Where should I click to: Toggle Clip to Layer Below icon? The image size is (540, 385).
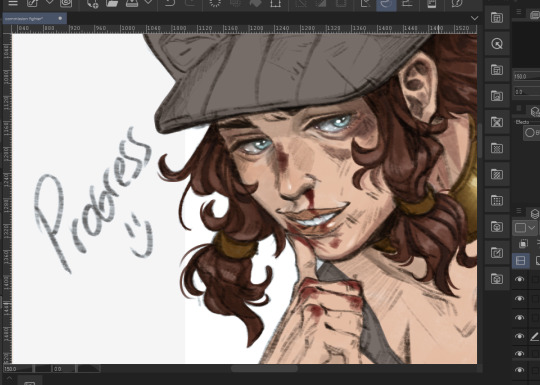coord(523,244)
